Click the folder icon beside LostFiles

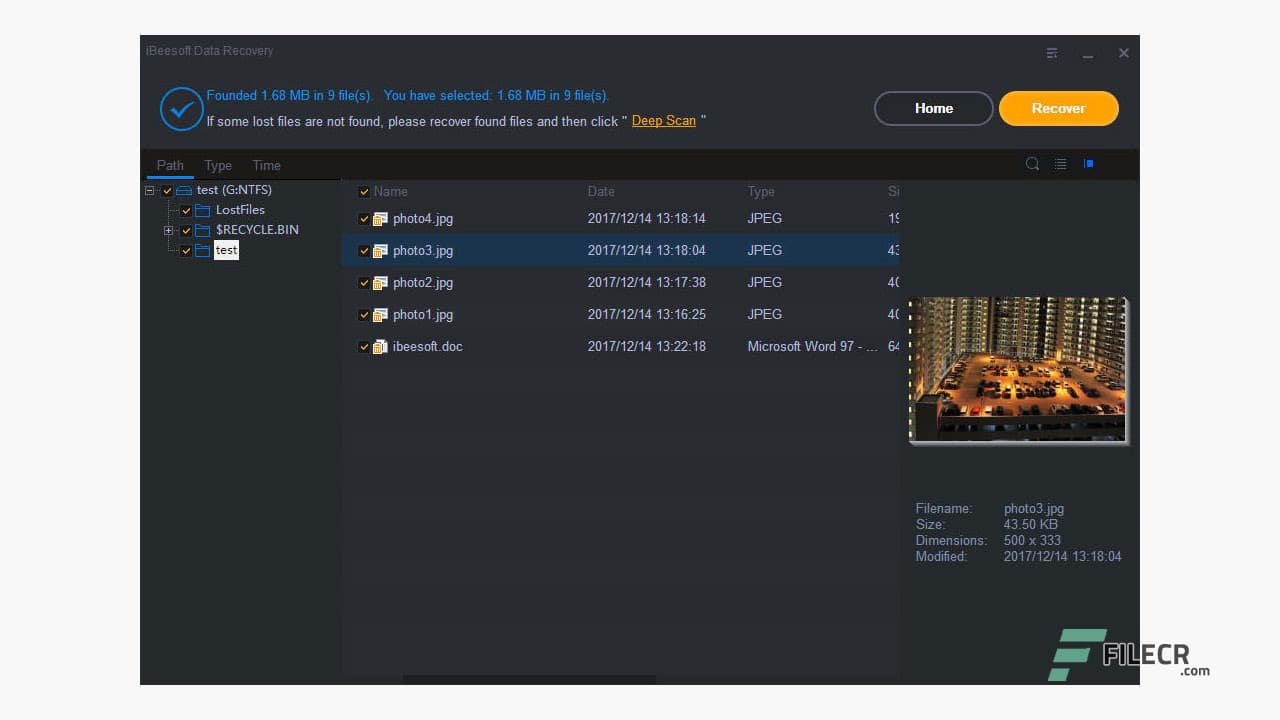[203, 210]
